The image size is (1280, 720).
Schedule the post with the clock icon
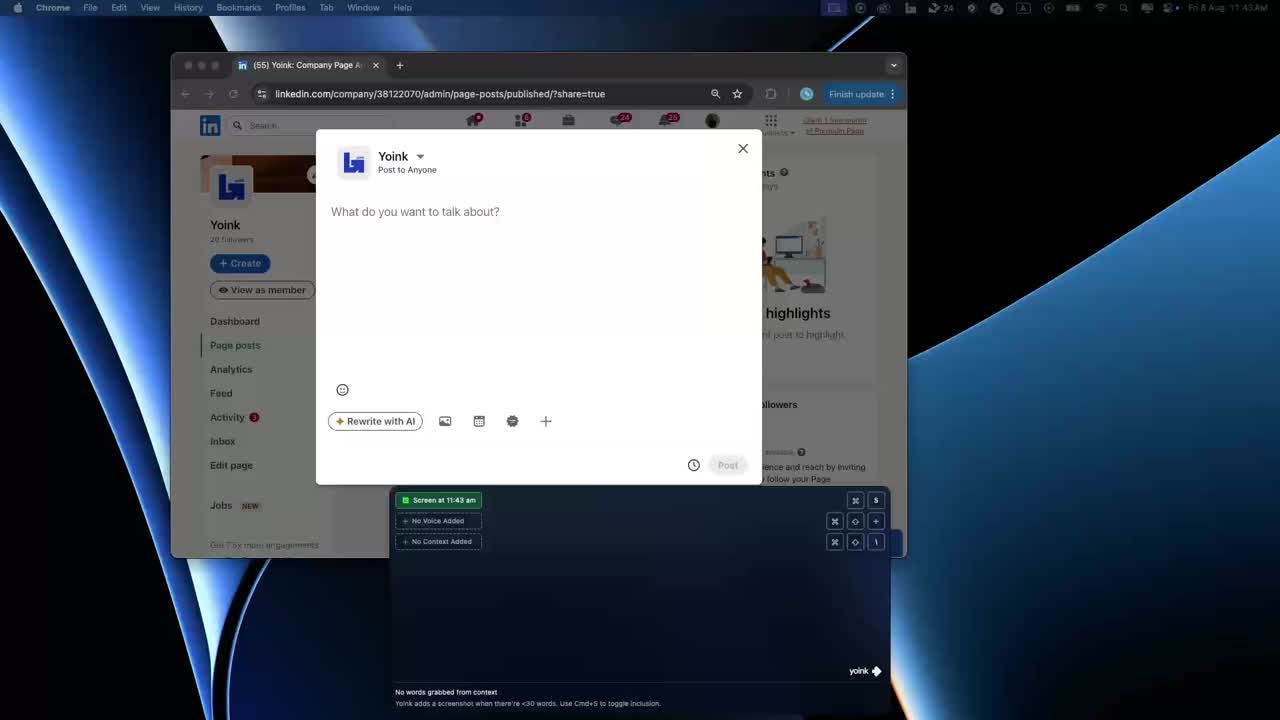point(693,465)
